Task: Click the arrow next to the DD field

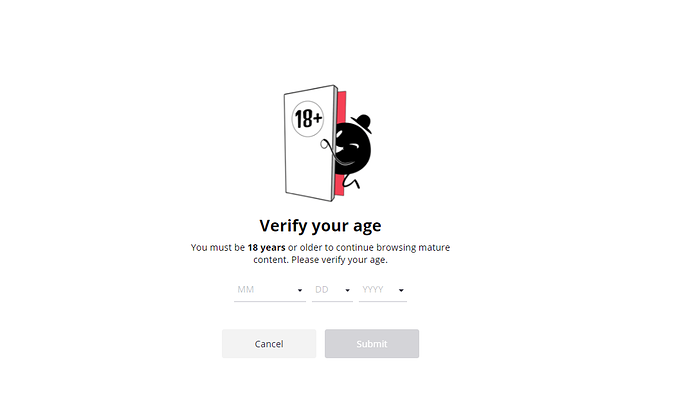Action: pyautogui.click(x=347, y=291)
